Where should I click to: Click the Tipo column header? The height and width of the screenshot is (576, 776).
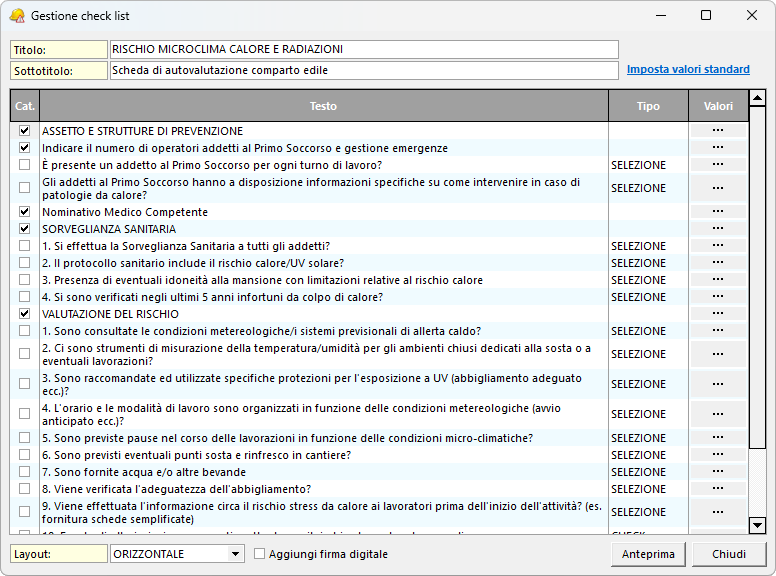(648, 106)
